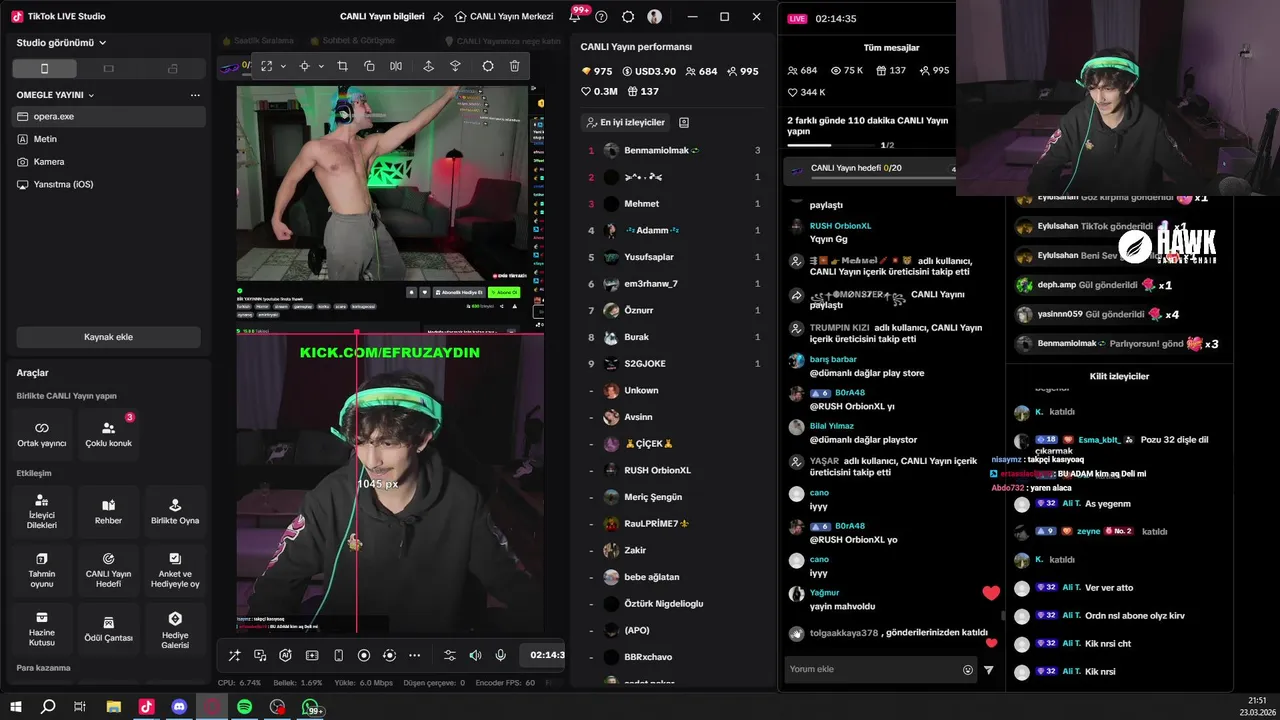This screenshot has height=720, width=1280.
Task: Mute the microphone
Action: coord(501,655)
